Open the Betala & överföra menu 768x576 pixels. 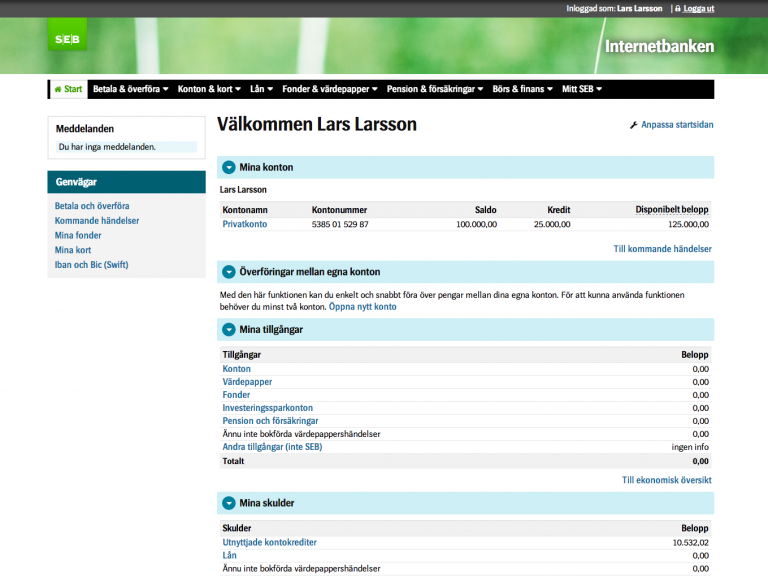pyautogui.click(x=131, y=89)
